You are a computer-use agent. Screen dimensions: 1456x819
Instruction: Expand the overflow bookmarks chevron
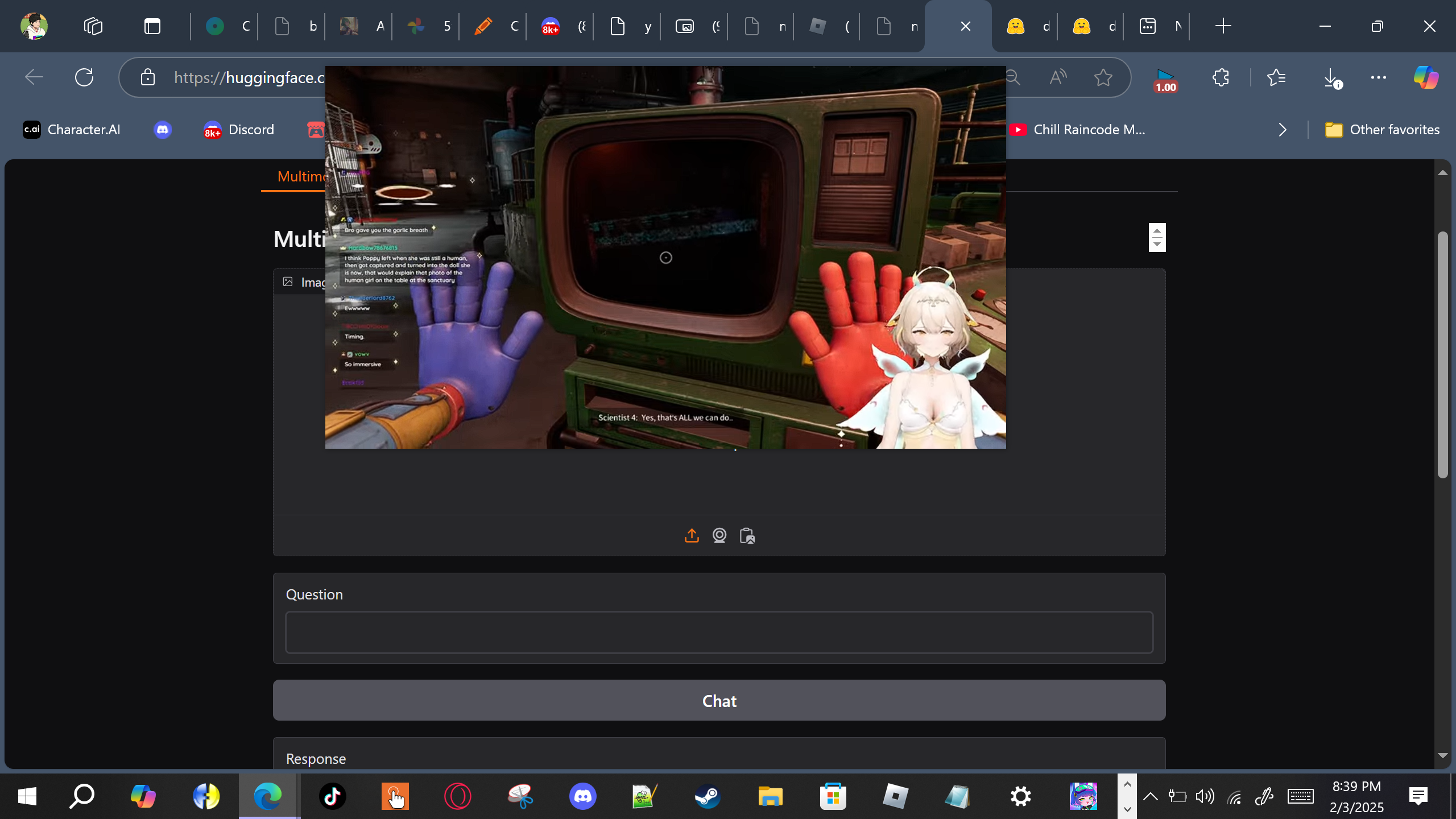pos(1282,130)
